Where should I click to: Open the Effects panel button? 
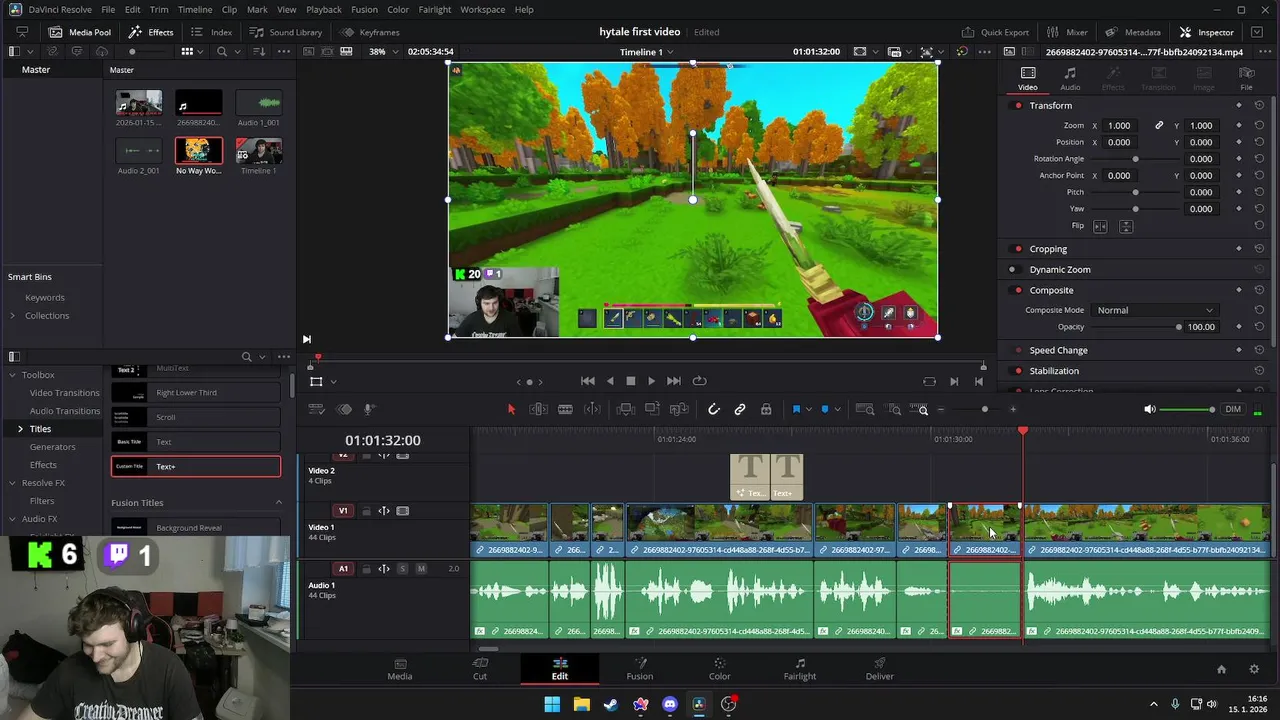click(x=151, y=32)
